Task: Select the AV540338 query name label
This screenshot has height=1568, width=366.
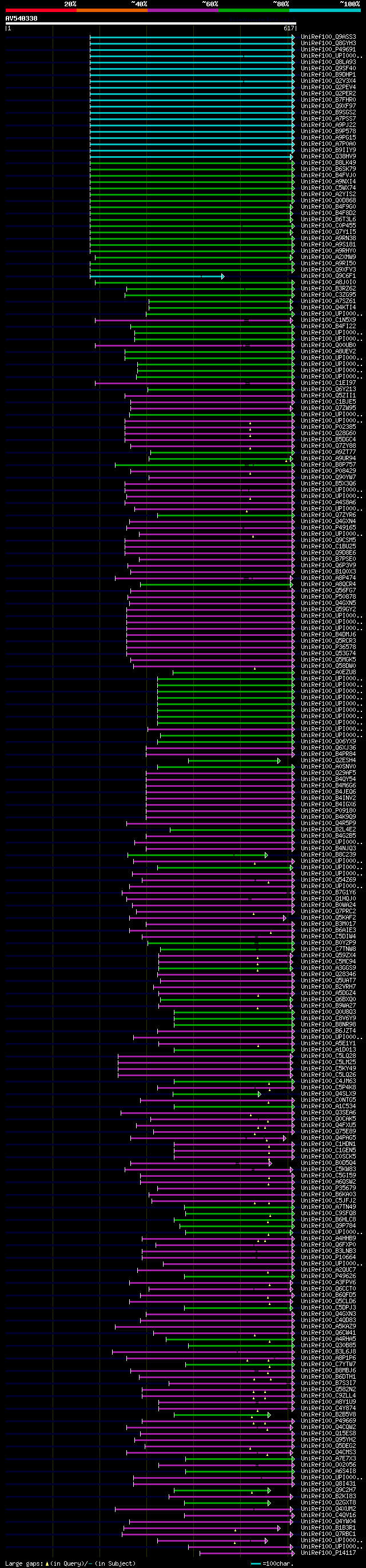Action: pyautogui.click(x=21, y=18)
